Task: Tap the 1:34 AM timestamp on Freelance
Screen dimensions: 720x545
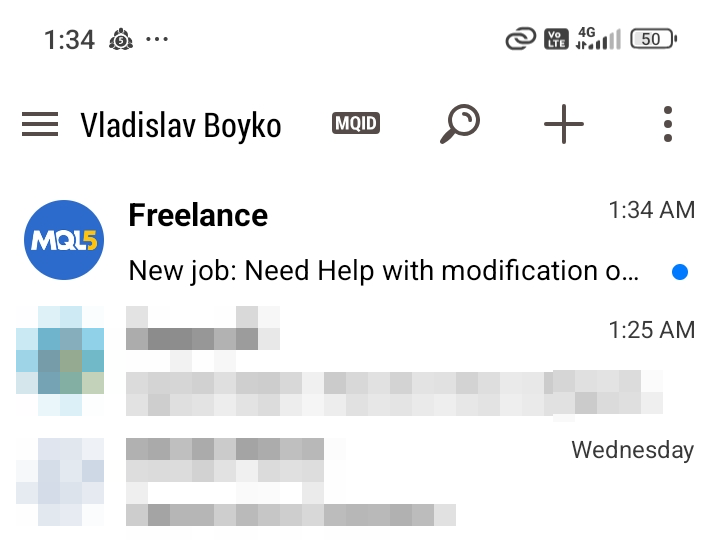Action: tap(651, 210)
